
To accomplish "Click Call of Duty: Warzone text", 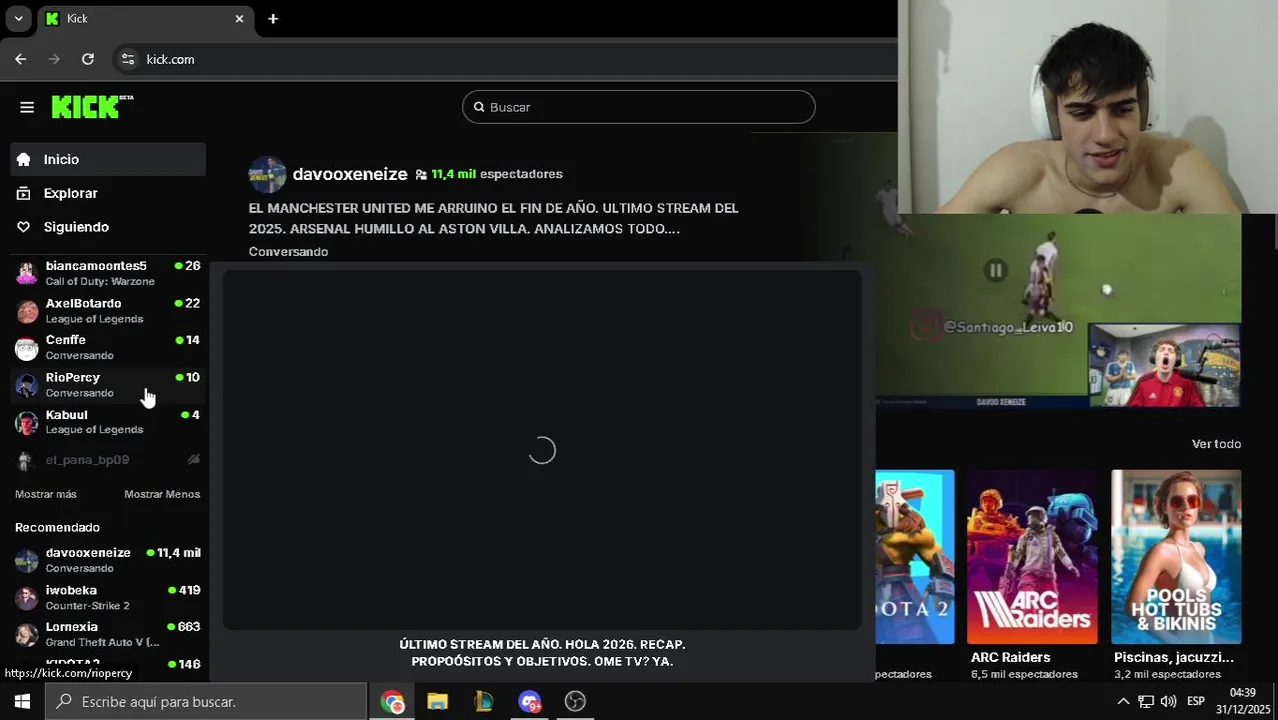I will pyautogui.click(x=100, y=282).
